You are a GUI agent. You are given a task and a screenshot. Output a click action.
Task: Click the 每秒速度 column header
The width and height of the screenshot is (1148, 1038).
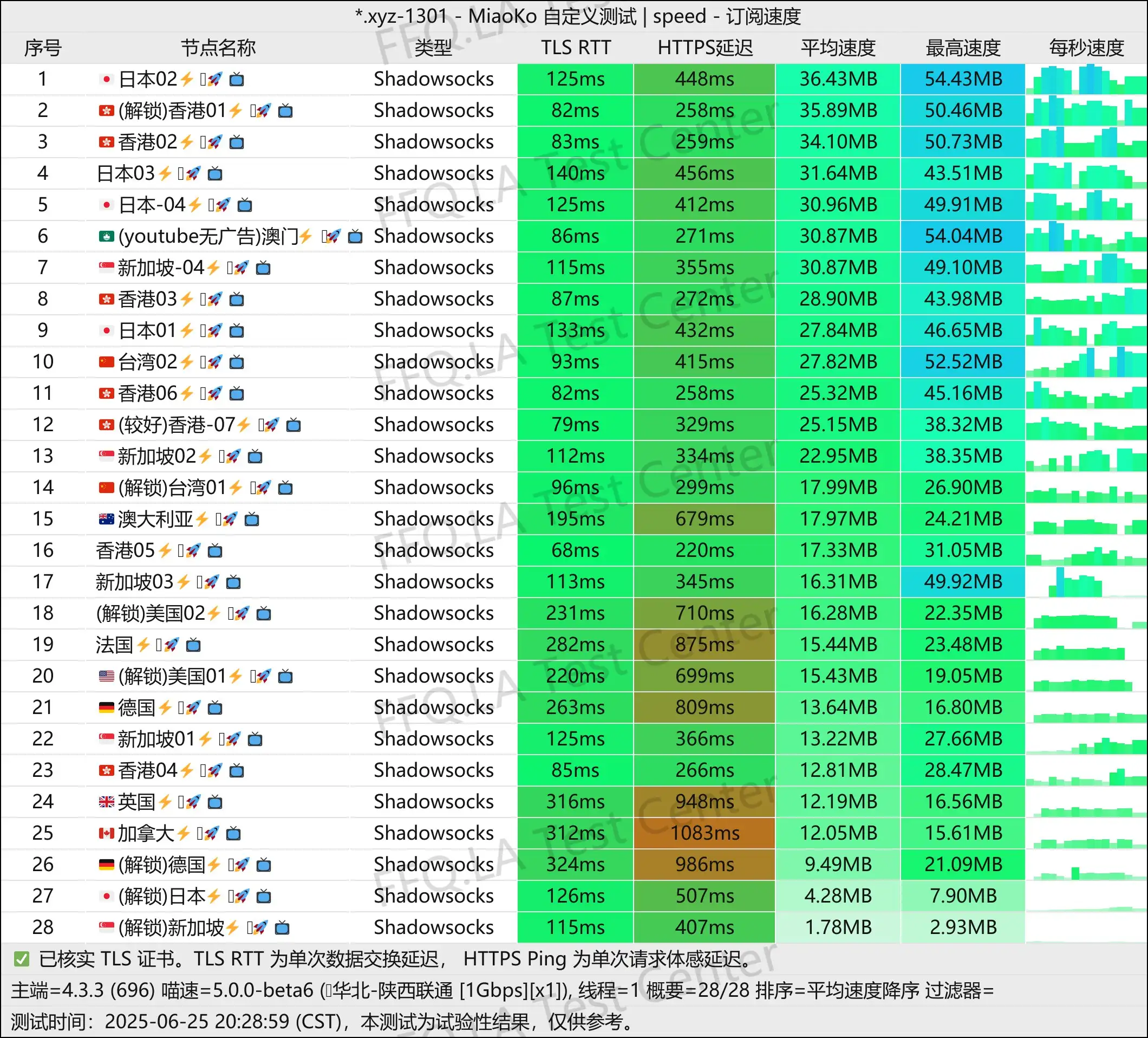[x=1086, y=48]
